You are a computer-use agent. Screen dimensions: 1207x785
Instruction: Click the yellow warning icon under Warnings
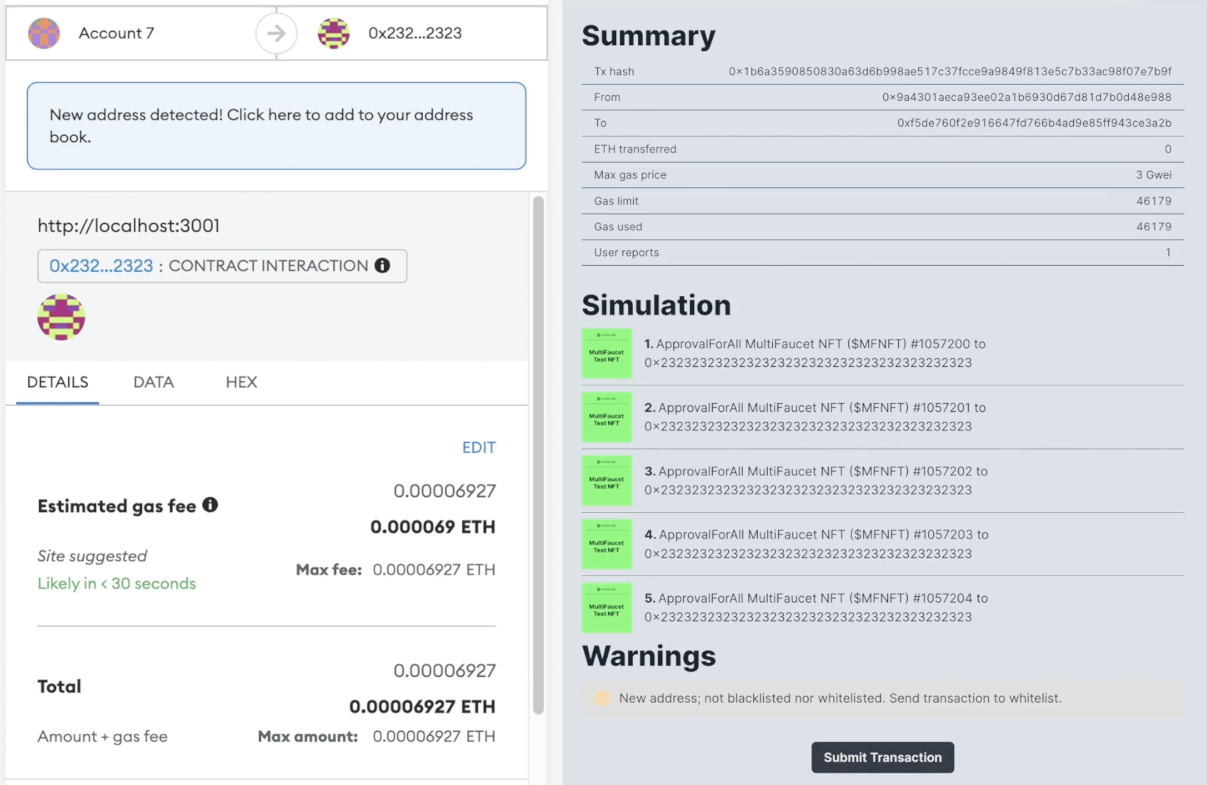(602, 698)
